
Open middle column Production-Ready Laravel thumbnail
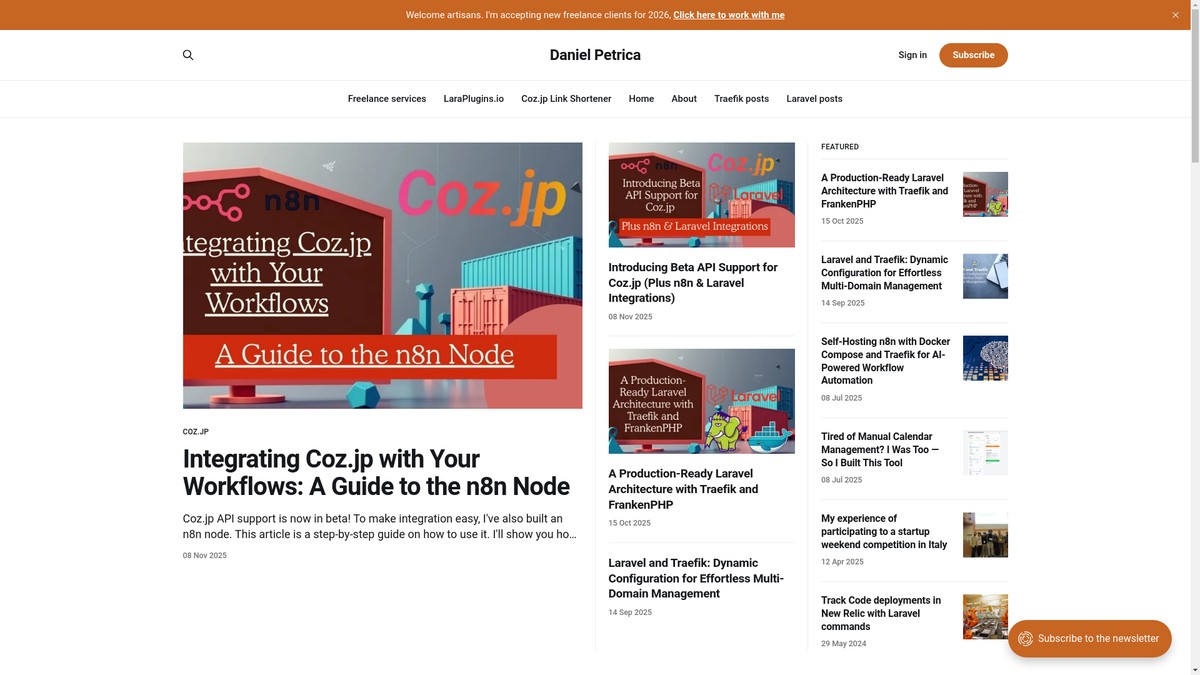click(x=701, y=401)
